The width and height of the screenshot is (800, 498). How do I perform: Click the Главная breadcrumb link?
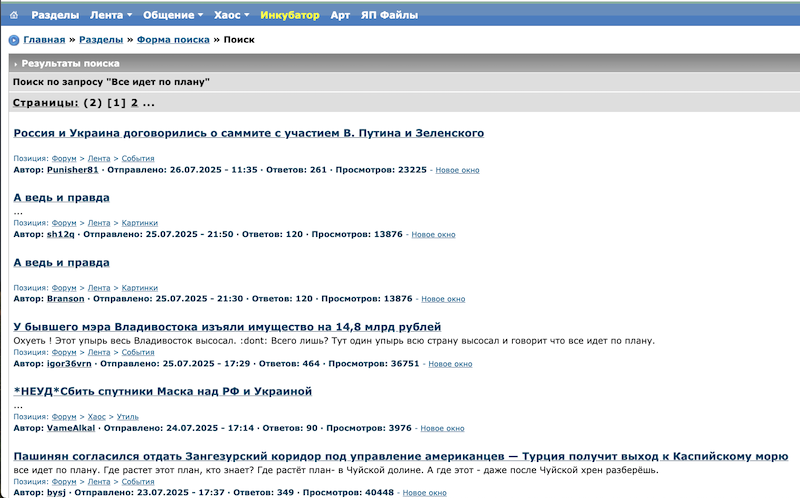(44, 40)
